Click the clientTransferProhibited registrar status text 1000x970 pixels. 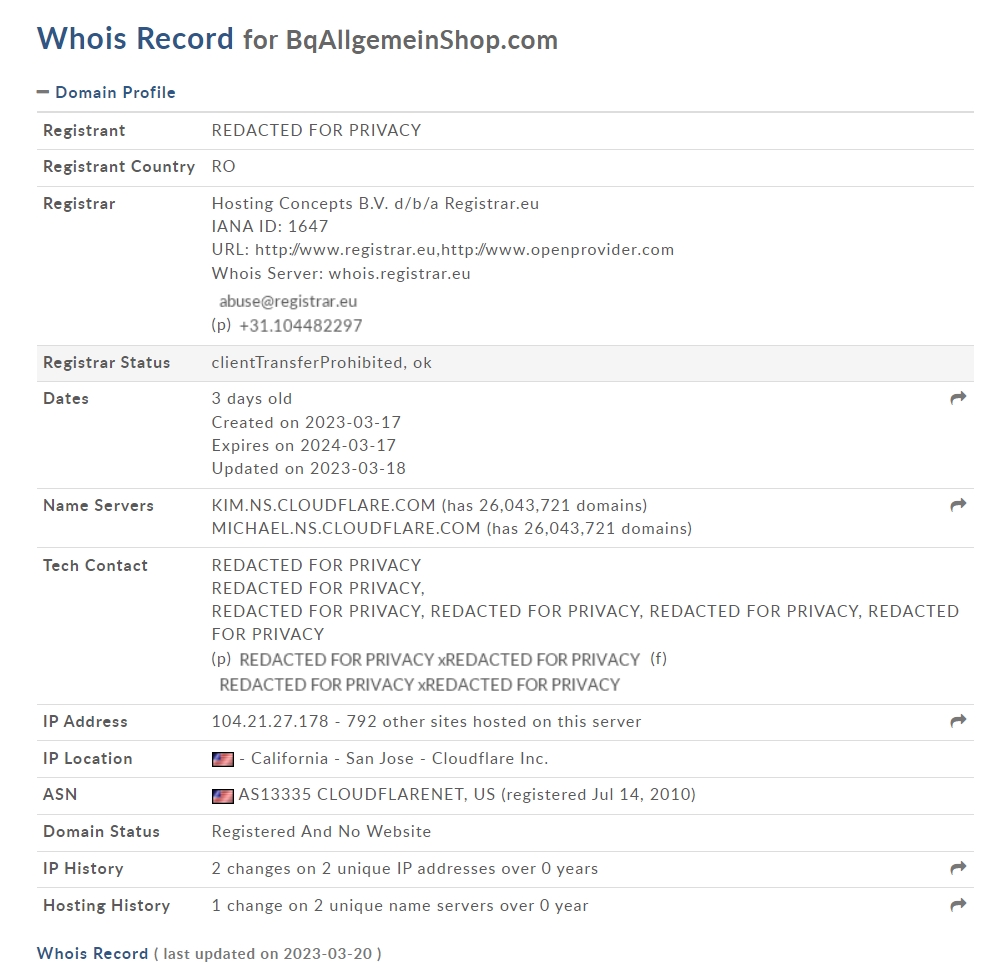point(306,362)
